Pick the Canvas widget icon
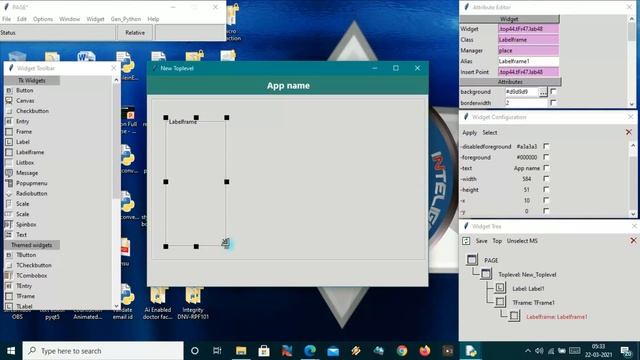 (x=9, y=100)
